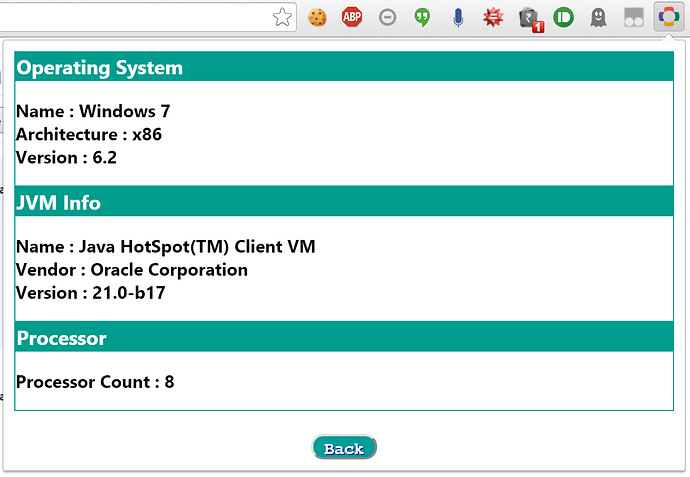Viewport: 690px width, 477px height.
Task: Bookmark page with the star icon
Action: coord(282,18)
